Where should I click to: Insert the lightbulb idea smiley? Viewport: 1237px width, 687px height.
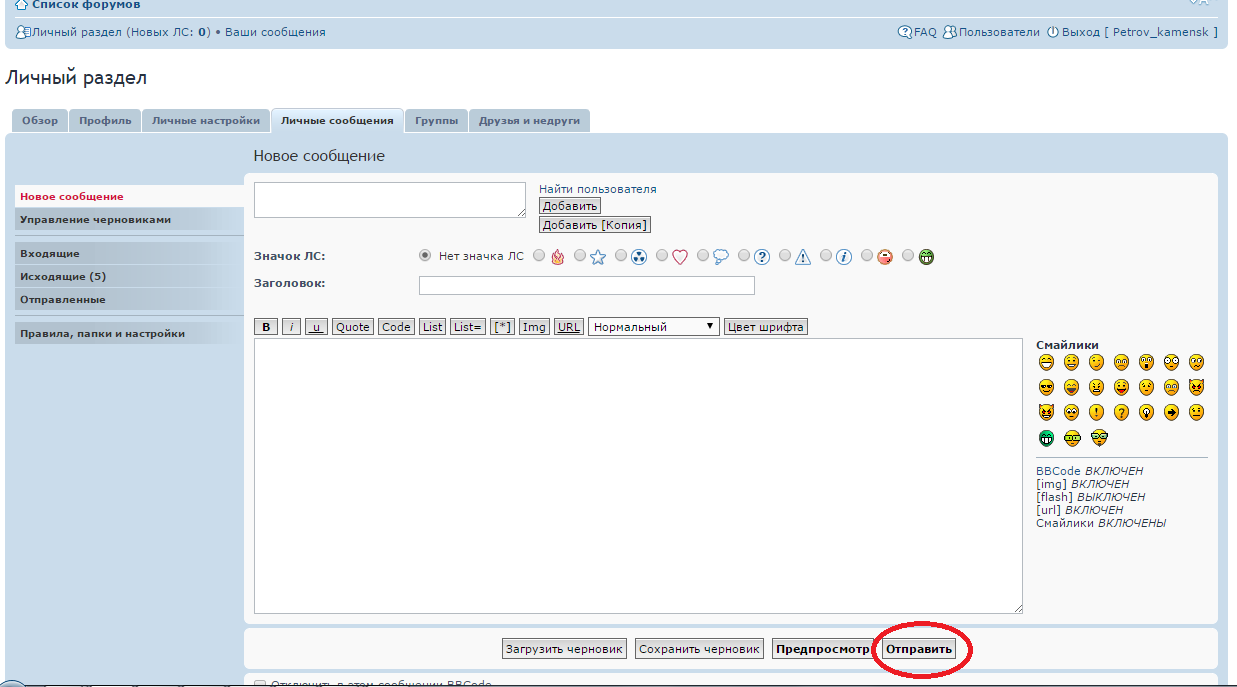pos(1146,412)
